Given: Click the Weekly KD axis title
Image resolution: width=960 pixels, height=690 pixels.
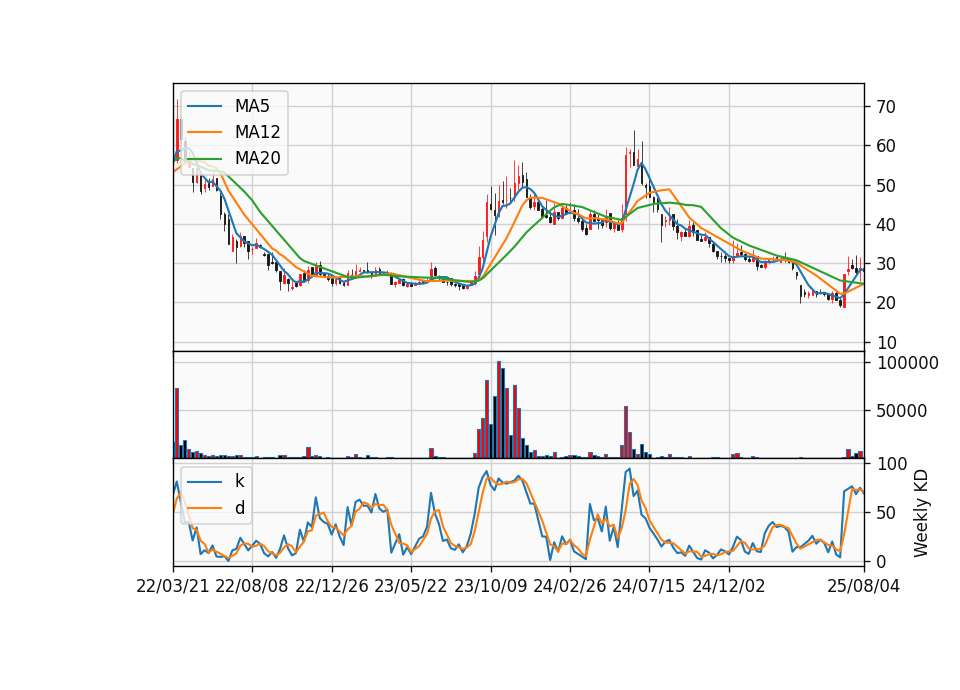Looking at the screenshot, I should pos(921,513).
